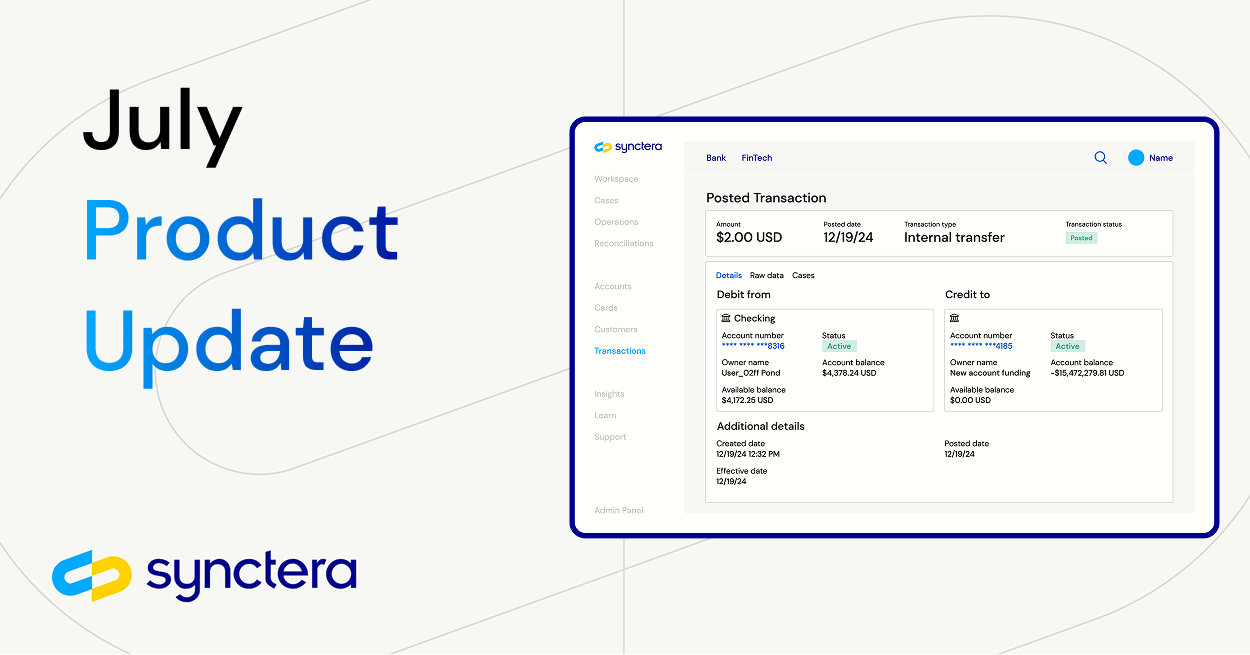The image size is (1250, 655).
Task: Click the Effective date label
Action: tap(742, 471)
